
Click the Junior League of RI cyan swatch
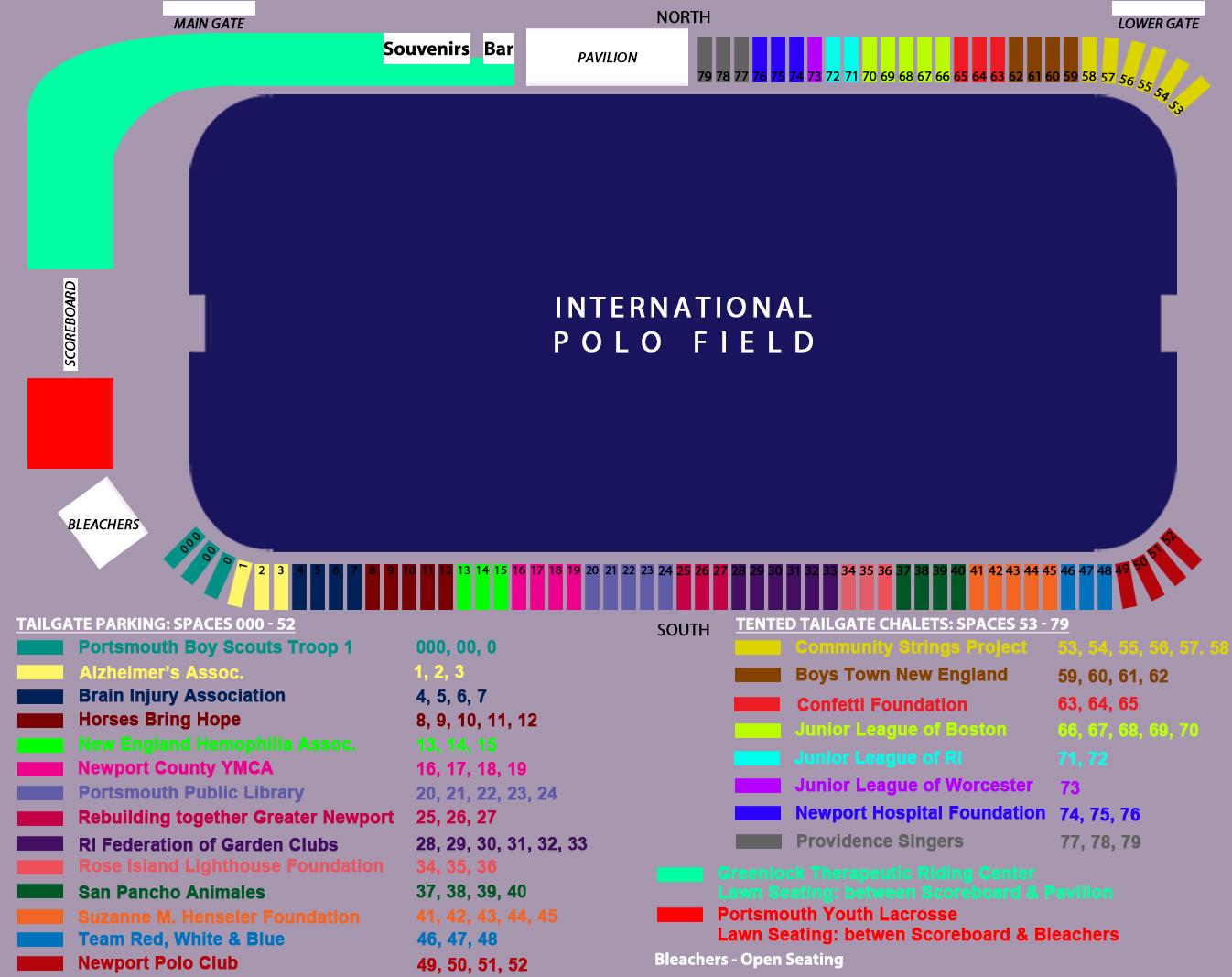click(758, 758)
